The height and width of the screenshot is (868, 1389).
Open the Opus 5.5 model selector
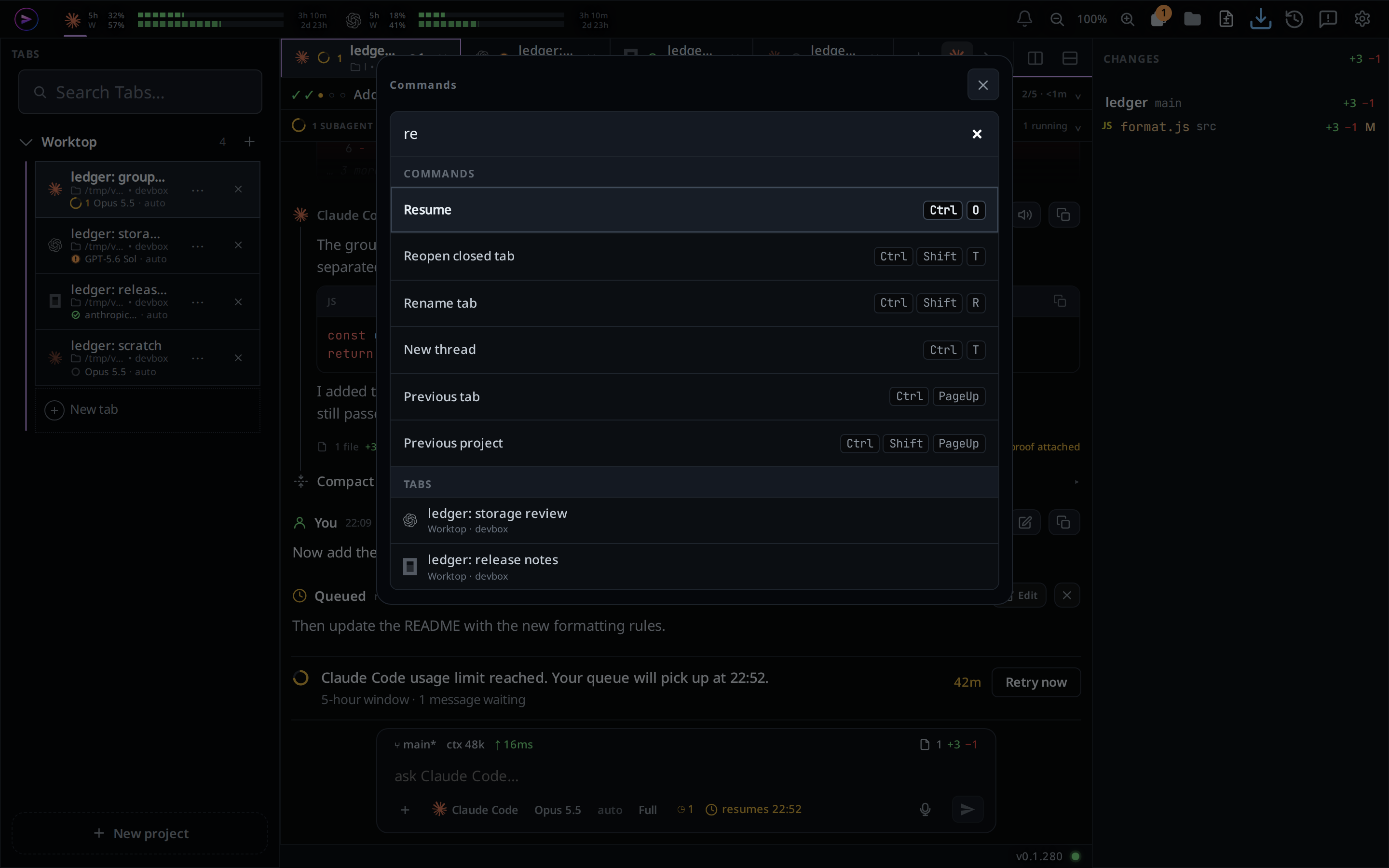(558, 810)
